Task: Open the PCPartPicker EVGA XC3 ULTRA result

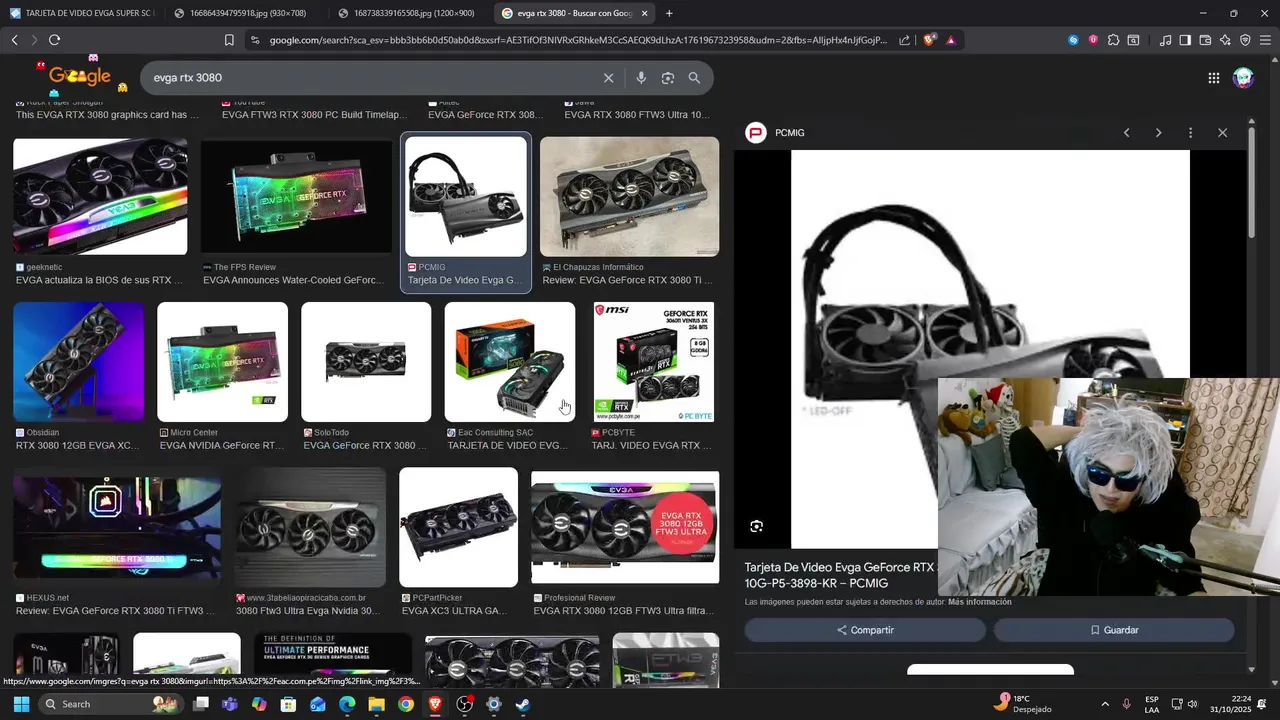Action: (x=458, y=527)
